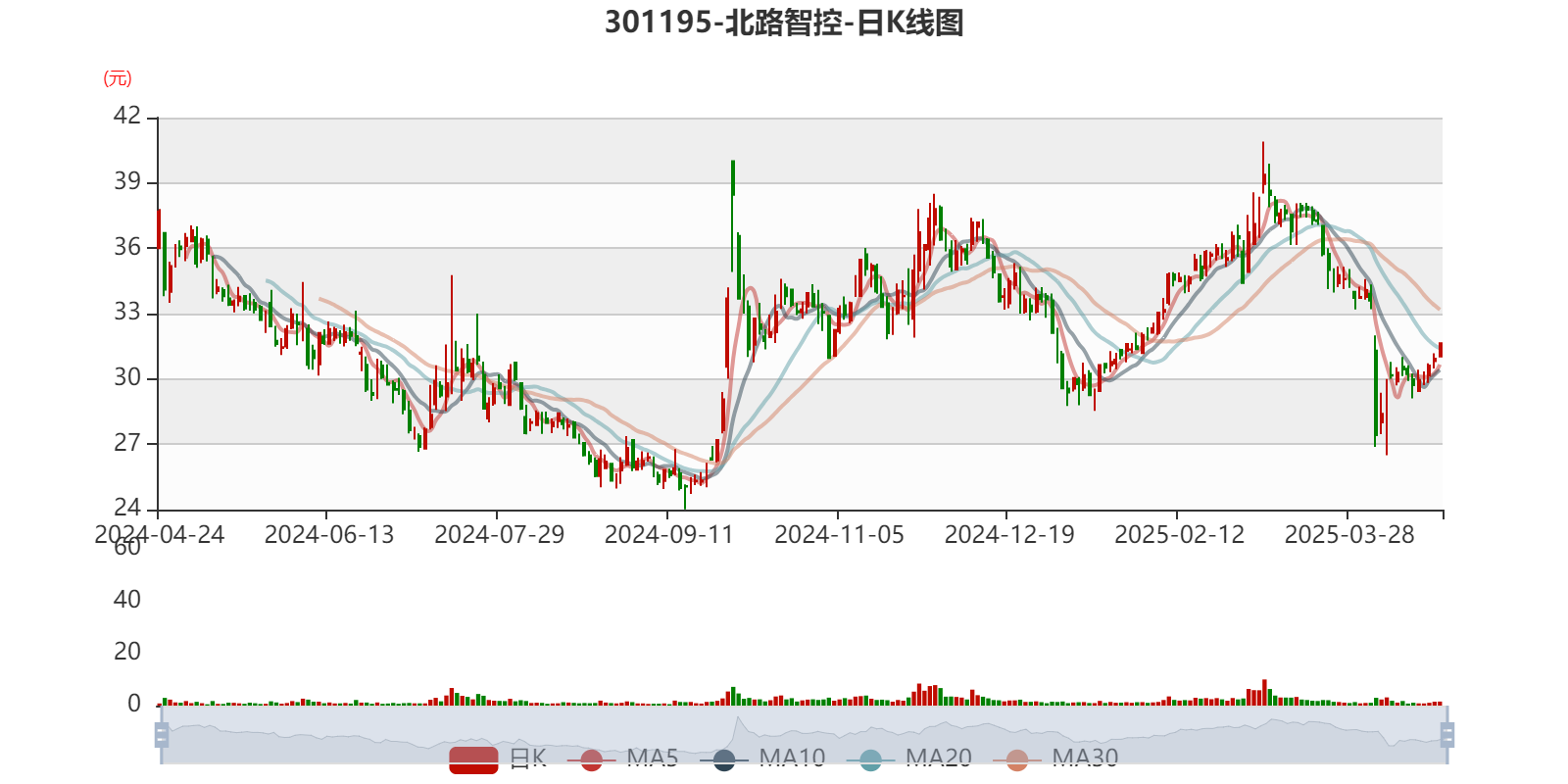Select the 2024-09-11 date label

[669, 534]
